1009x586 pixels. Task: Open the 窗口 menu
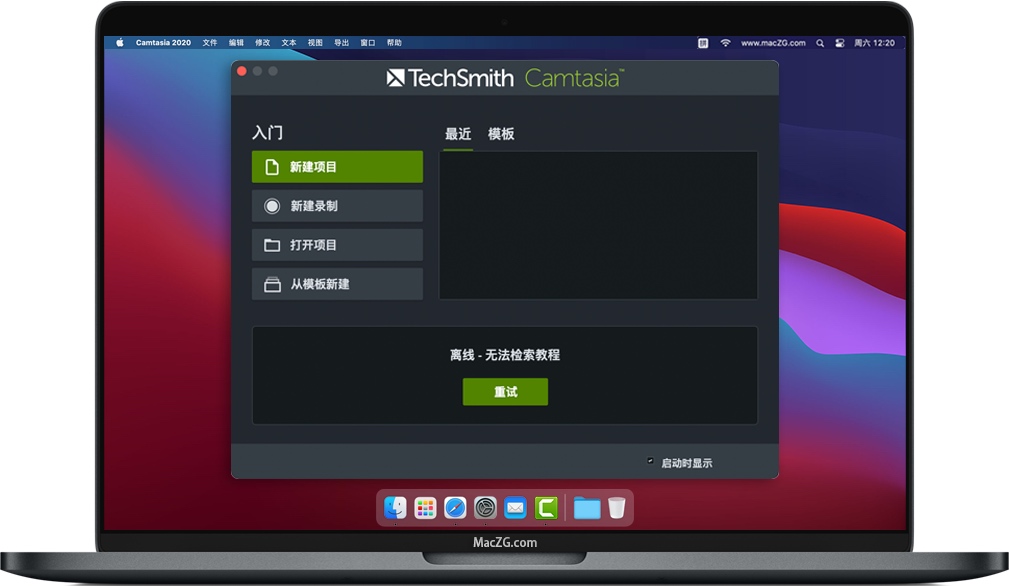(x=368, y=43)
